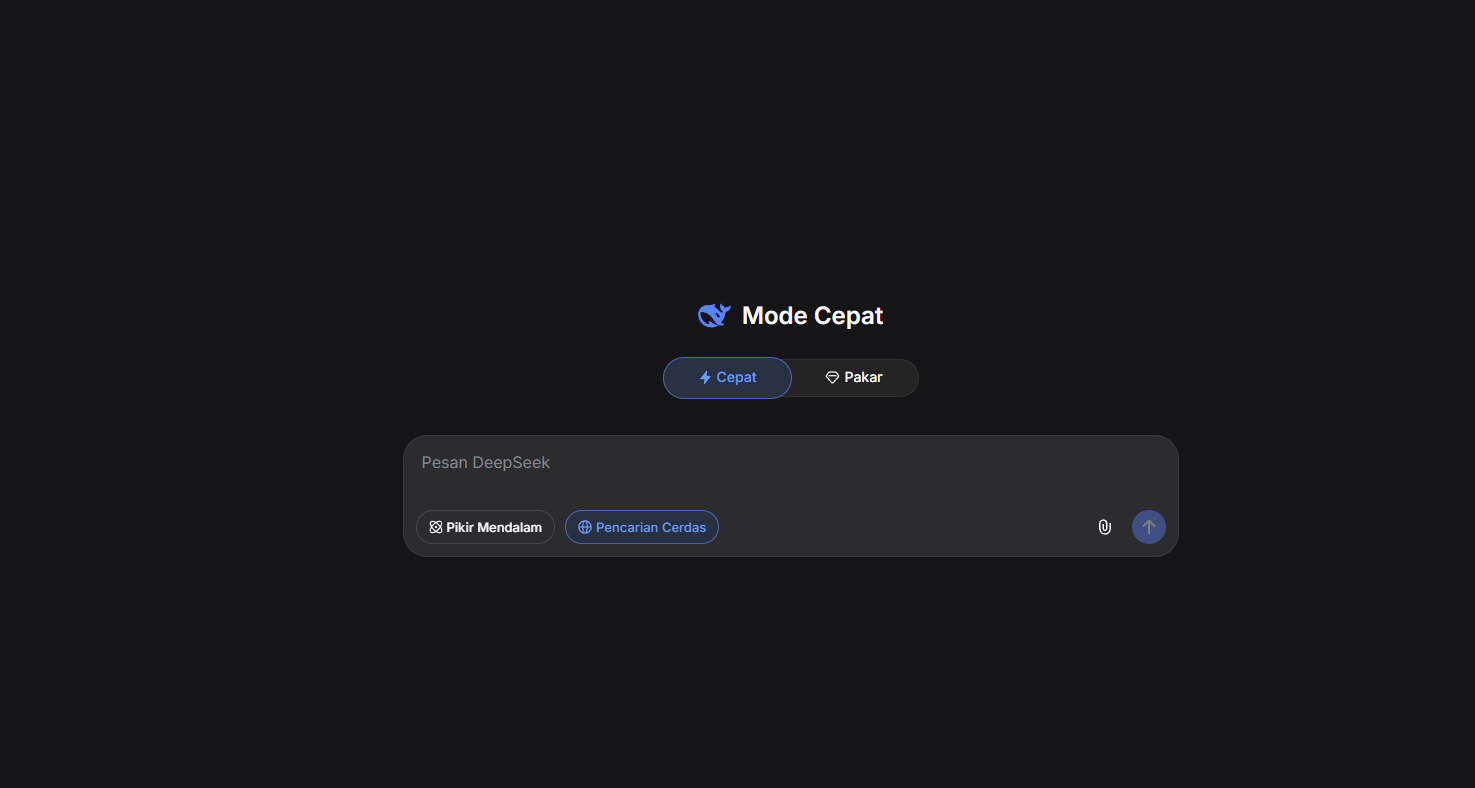
Task: Click the up-arrow icon in the message box
Action: [1148, 527]
